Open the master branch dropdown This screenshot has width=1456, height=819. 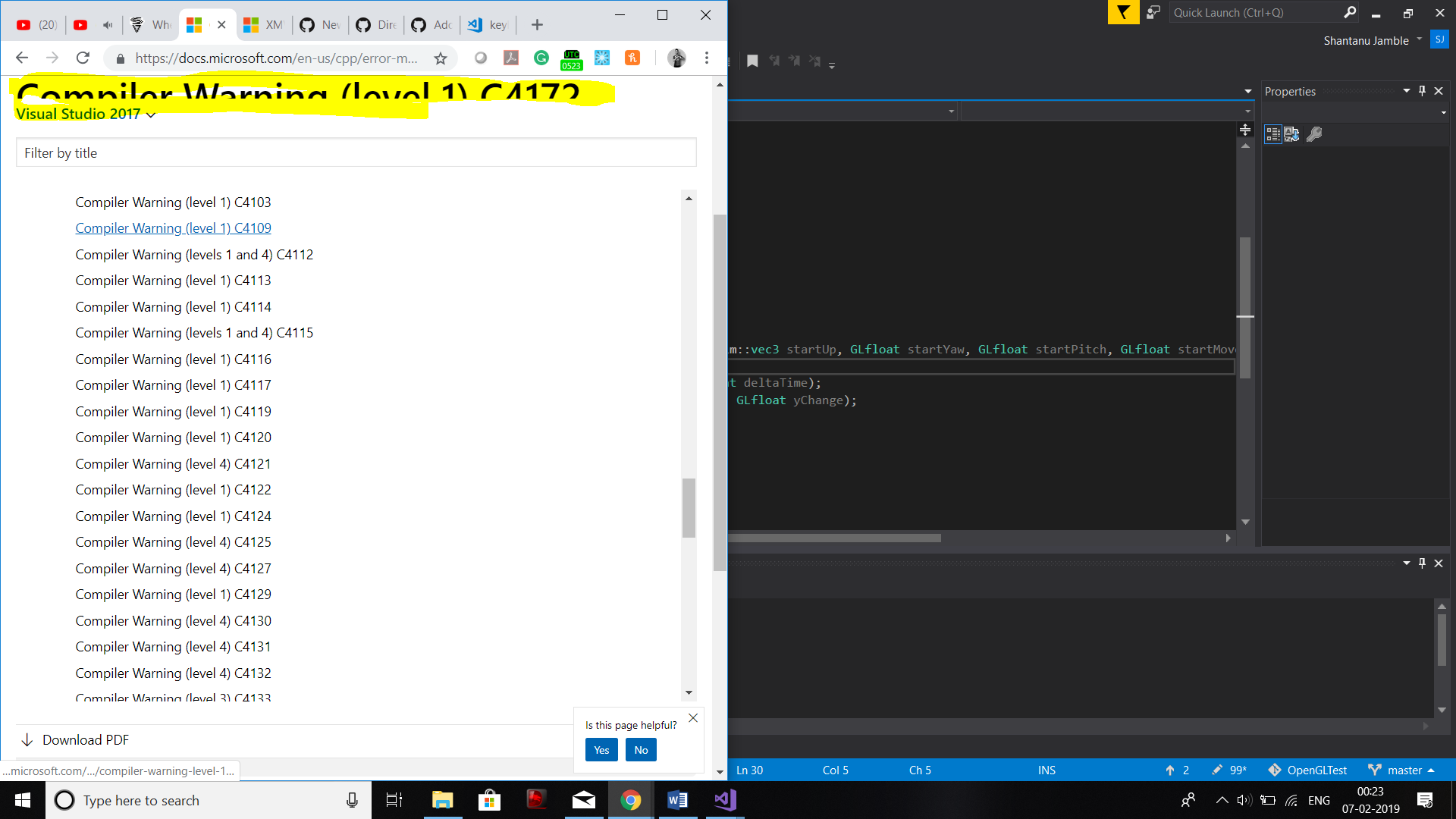tap(1401, 770)
